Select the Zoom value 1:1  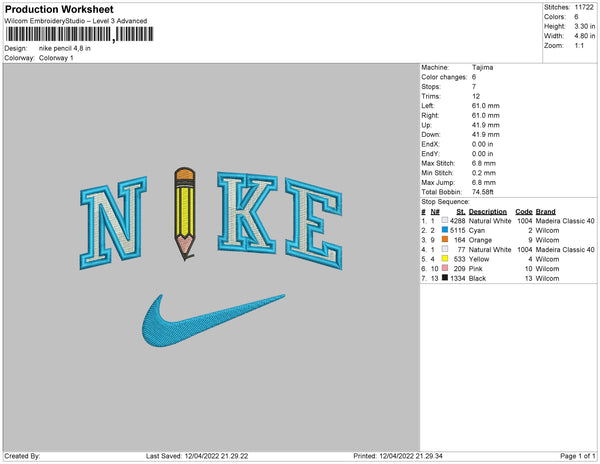(579, 46)
